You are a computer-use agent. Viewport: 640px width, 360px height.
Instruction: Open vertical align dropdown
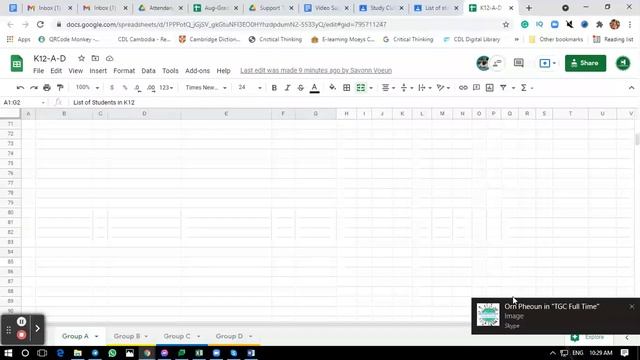pyautogui.click(x=407, y=88)
